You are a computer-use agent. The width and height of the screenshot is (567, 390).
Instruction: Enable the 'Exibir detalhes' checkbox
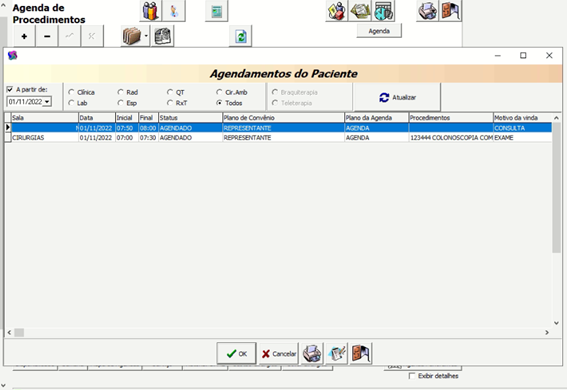(x=412, y=376)
